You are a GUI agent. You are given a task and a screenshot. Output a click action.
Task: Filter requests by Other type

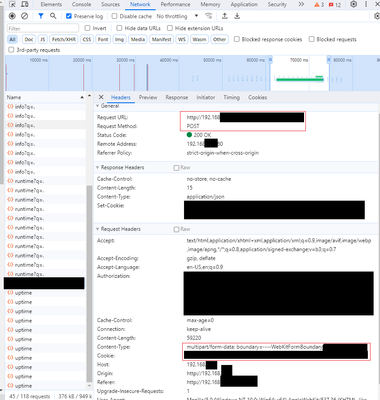click(x=219, y=39)
